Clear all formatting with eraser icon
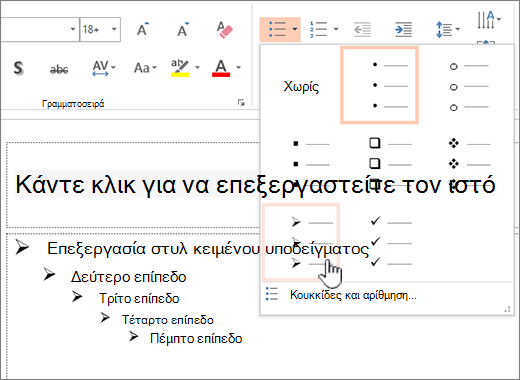 [224, 30]
